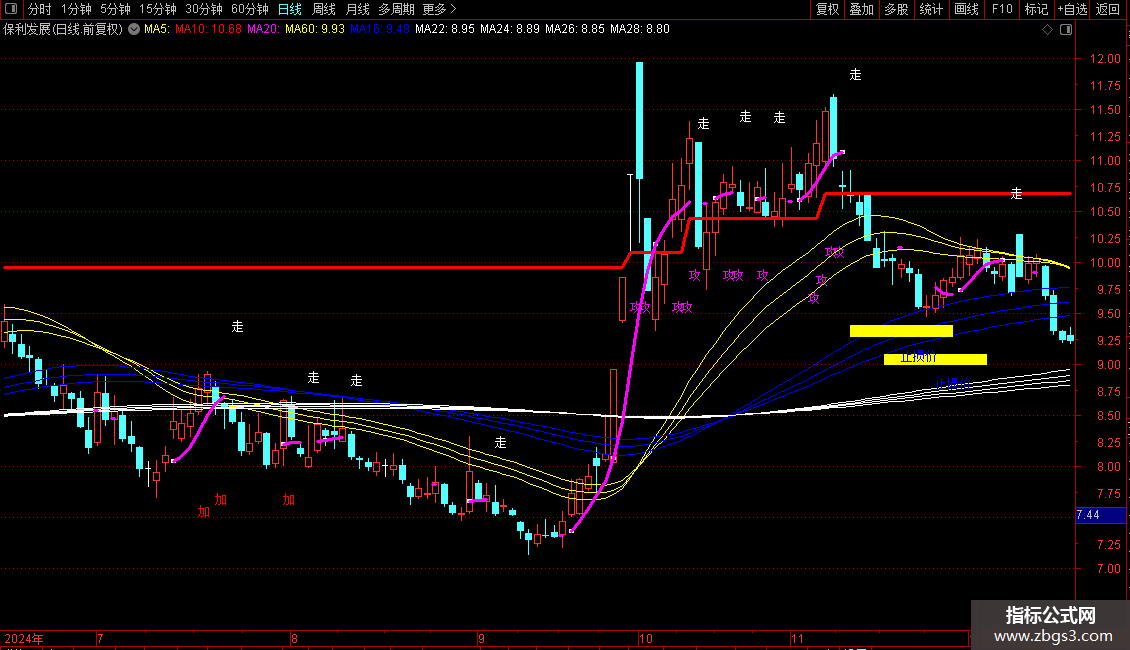Select the 15分钟 period tab

[157, 9]
